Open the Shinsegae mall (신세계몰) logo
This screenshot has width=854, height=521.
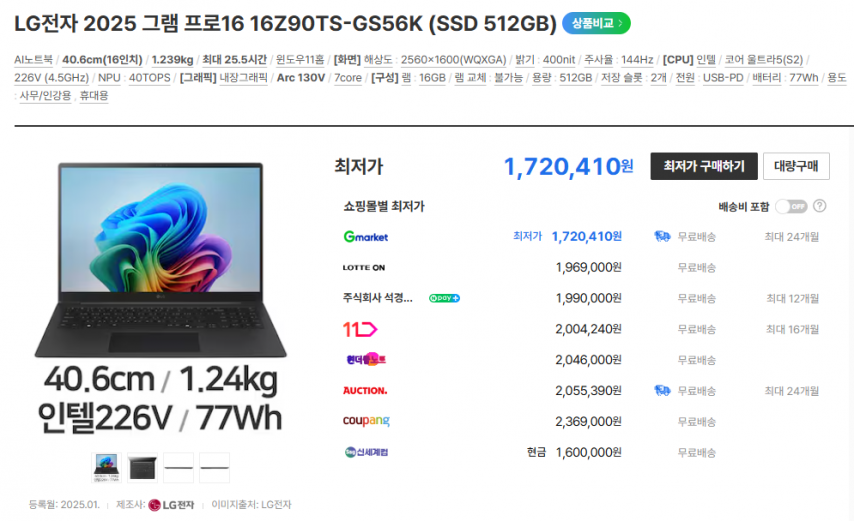[365, 452]
